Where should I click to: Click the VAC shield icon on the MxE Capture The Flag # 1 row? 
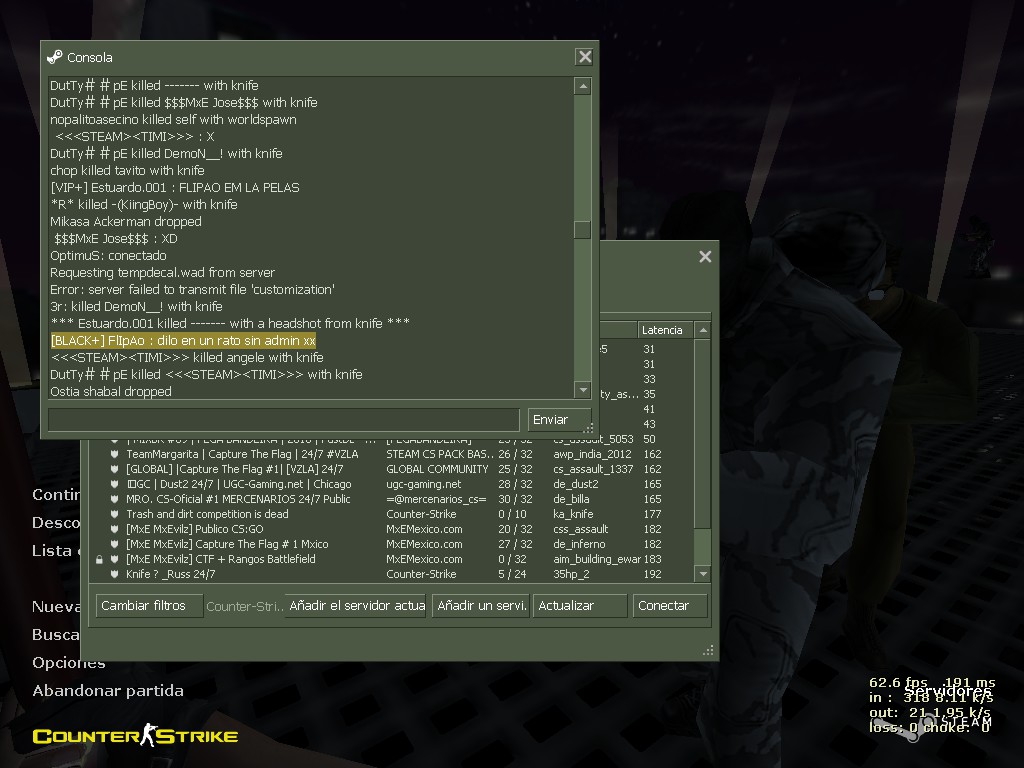114,544
